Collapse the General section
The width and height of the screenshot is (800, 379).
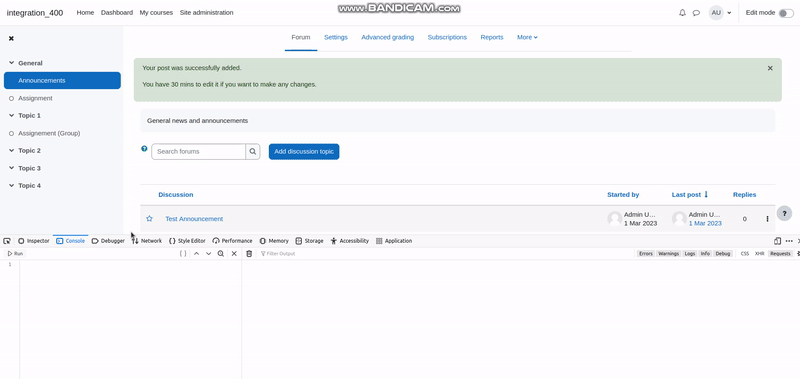pyautogui.click(x=11, y=63)
